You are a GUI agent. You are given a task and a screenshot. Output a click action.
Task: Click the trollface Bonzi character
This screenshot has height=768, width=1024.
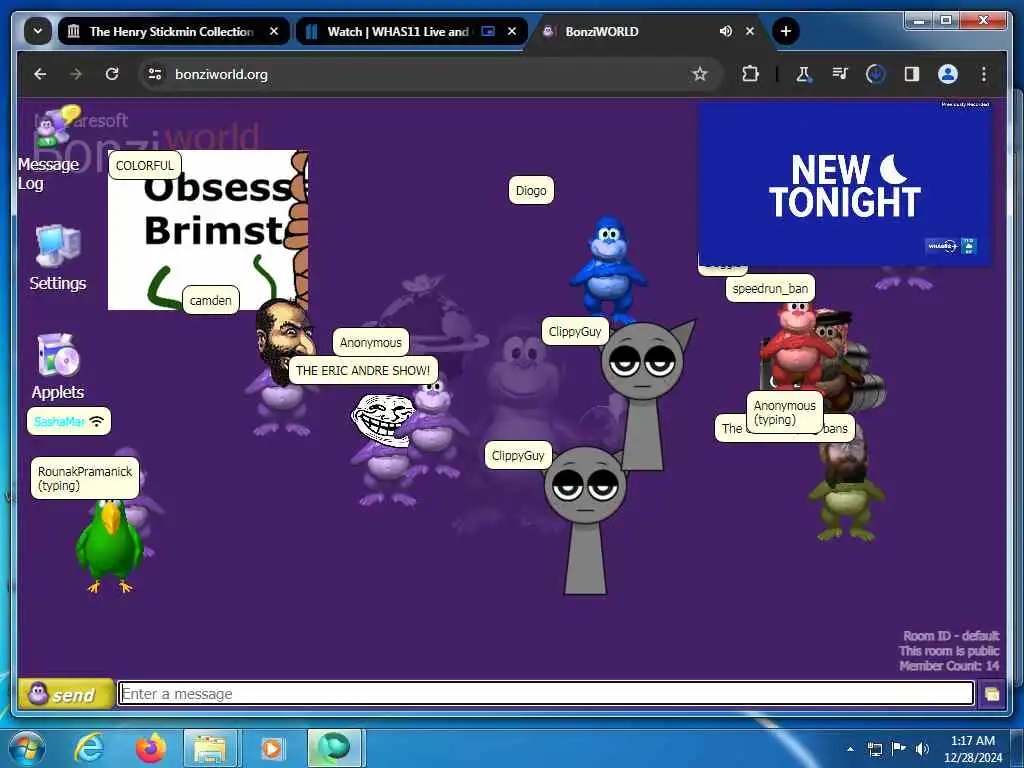click(385, 449)
